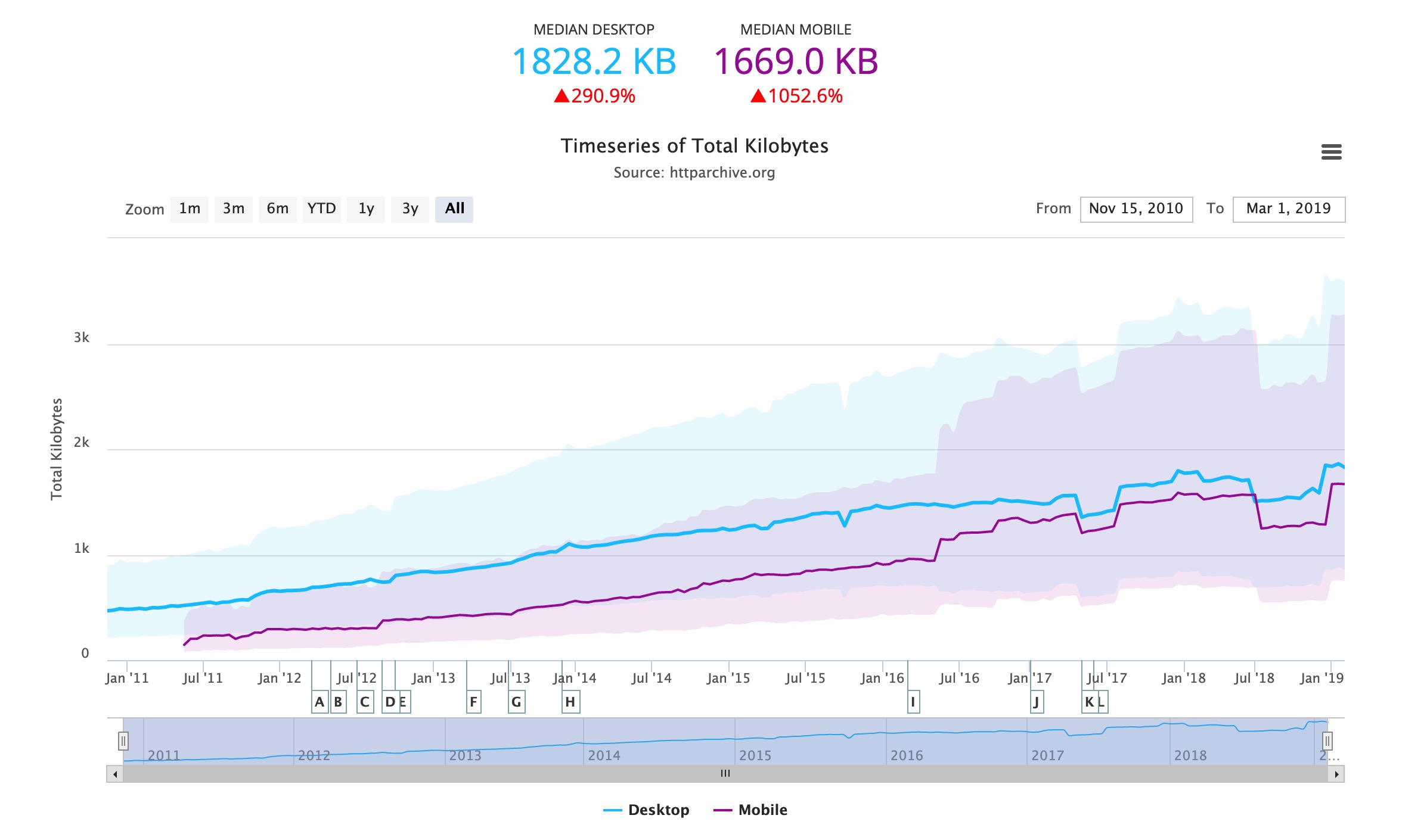The image size is (1427, 840).
Task: Toggle the Mobile series in the legend
Action: pos(750,810)
